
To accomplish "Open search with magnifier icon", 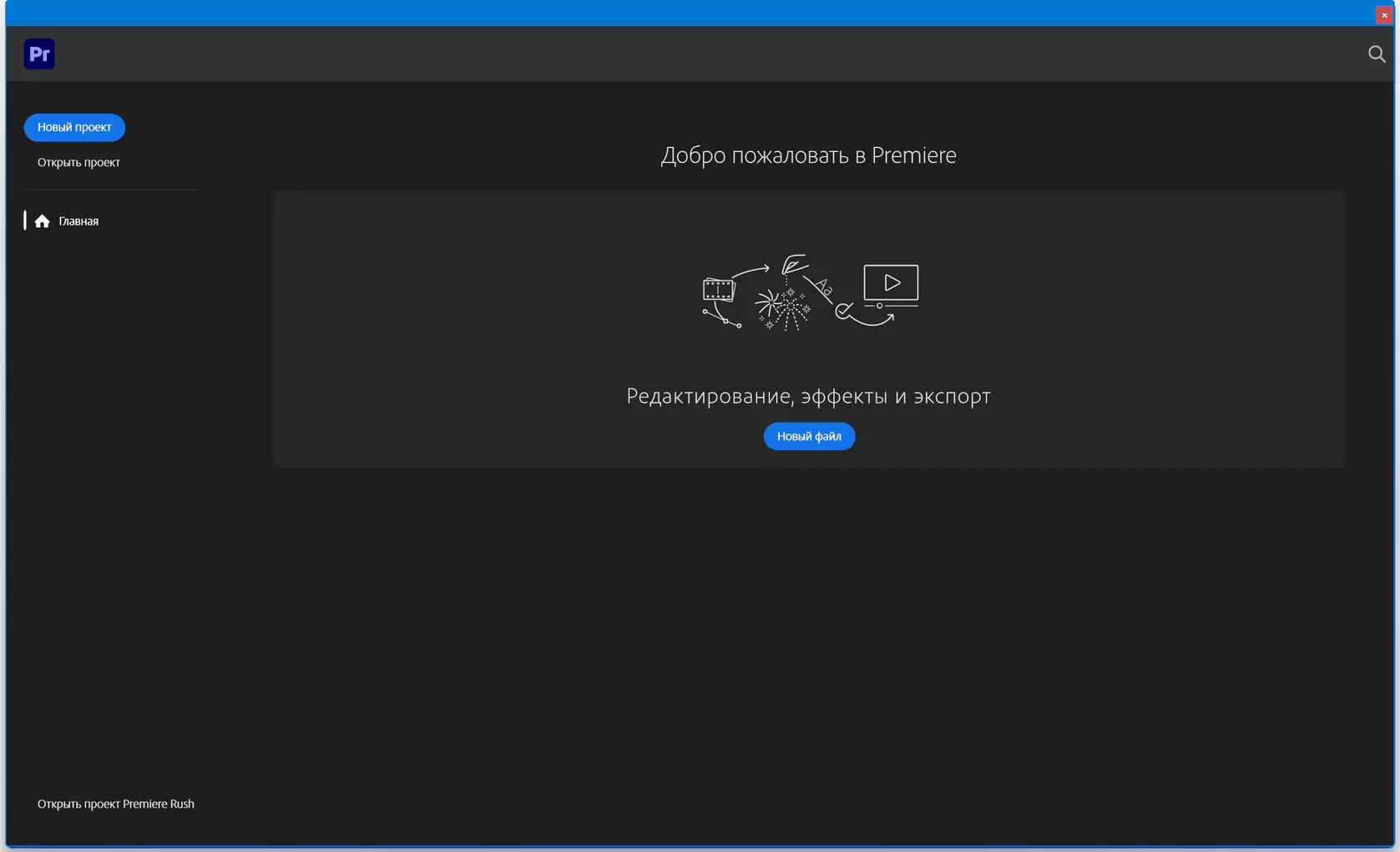I will coord(1377,54).
